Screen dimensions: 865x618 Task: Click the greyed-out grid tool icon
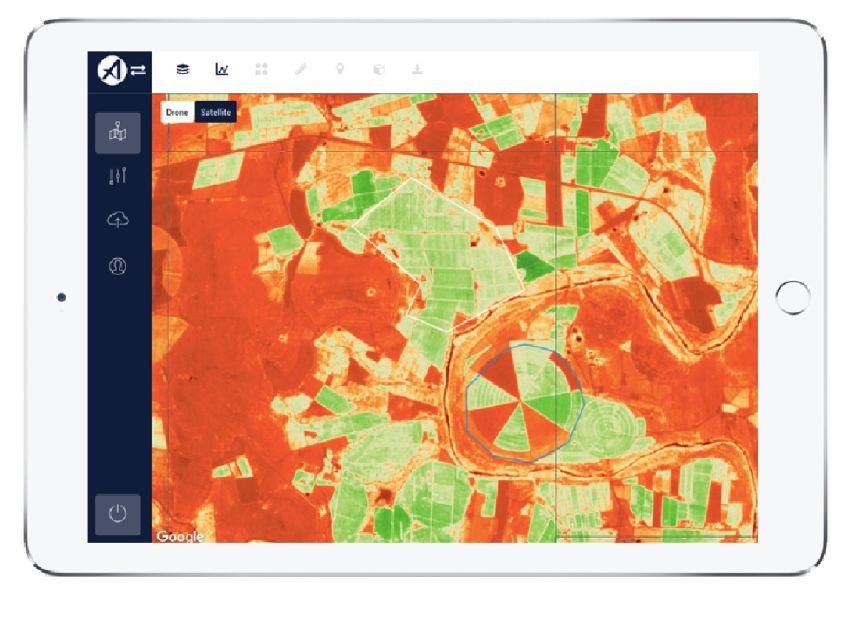point(261,70)
